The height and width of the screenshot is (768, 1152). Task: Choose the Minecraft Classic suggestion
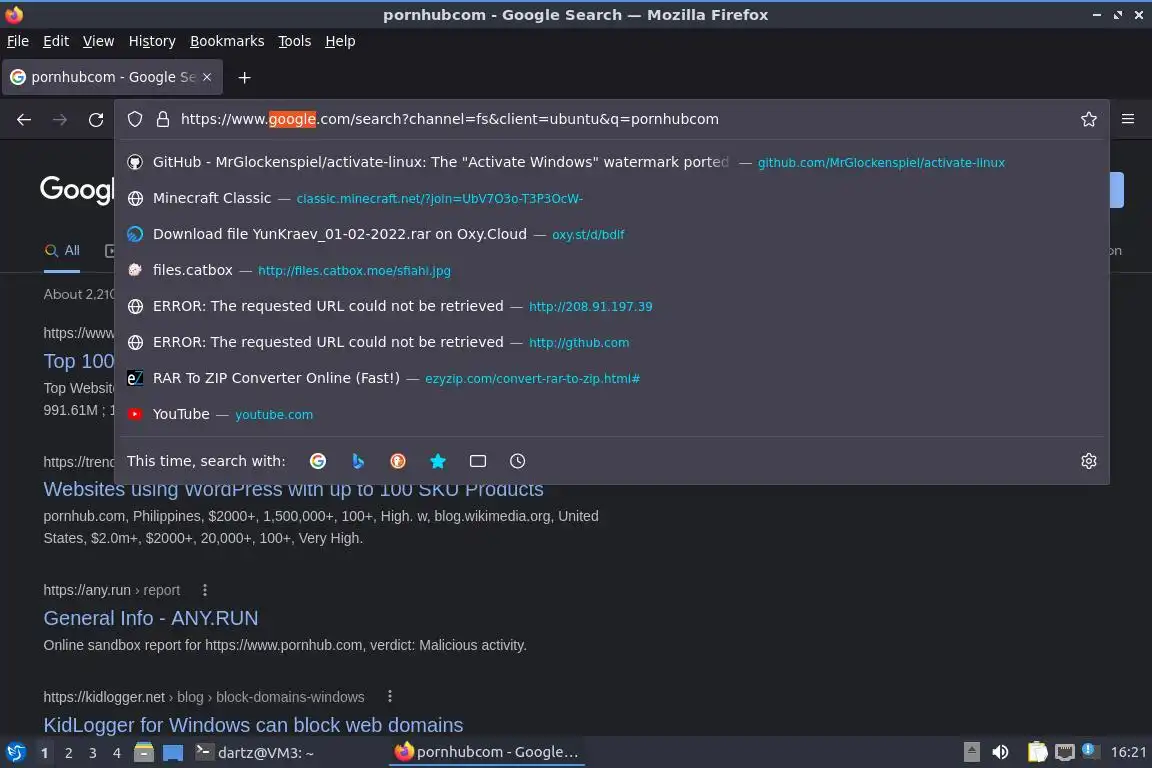611,198
